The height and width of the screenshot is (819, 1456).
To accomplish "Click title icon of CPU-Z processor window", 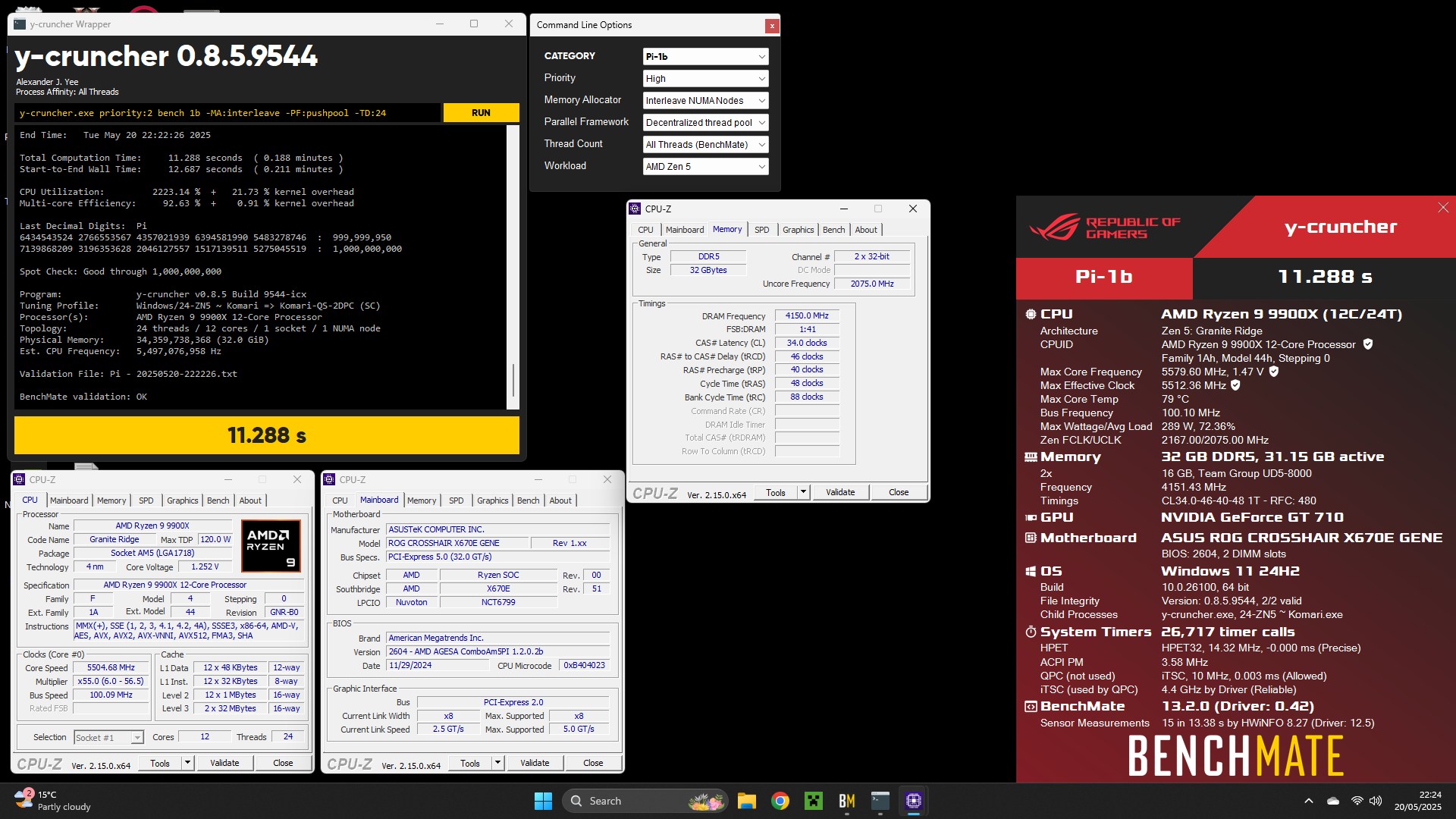I will point(19,479).
